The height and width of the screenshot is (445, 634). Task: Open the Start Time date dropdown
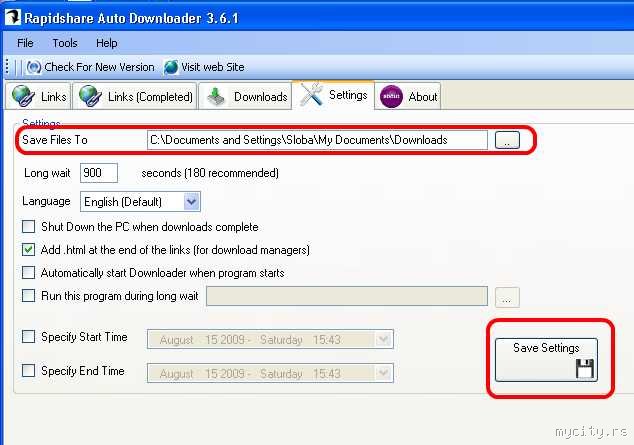383,339
